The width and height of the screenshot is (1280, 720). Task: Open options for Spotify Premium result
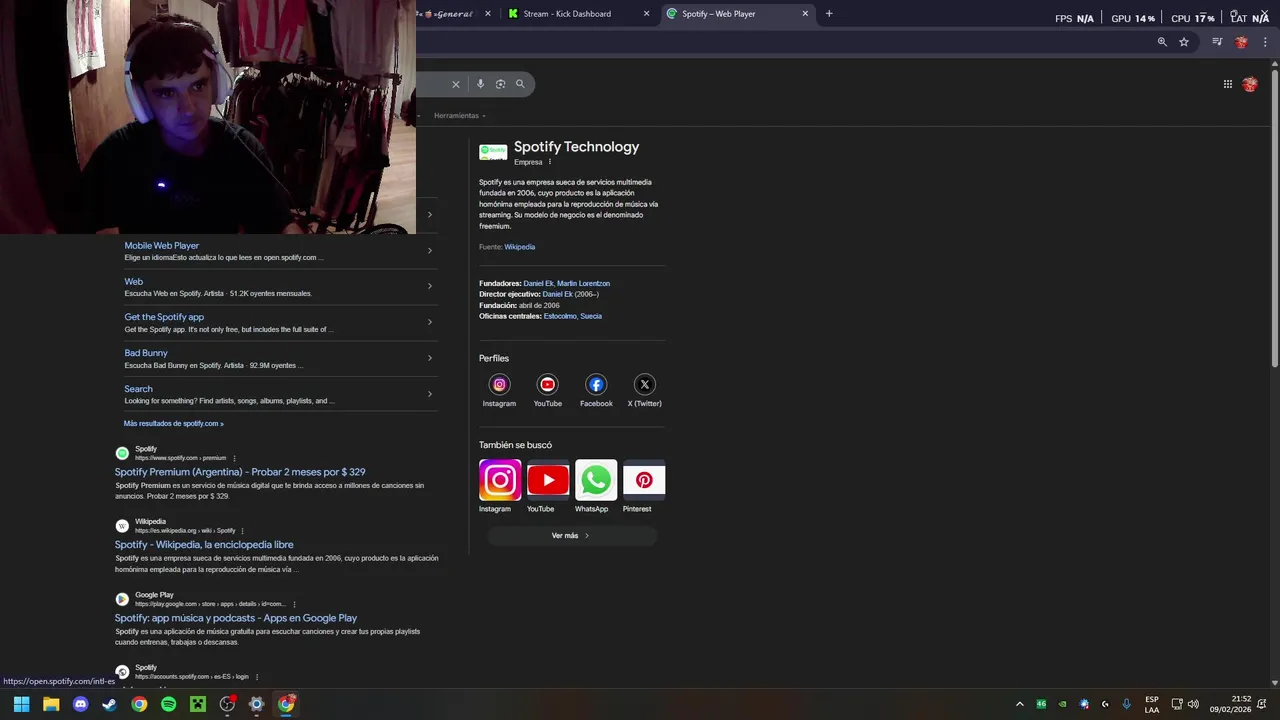pos(235,458)
